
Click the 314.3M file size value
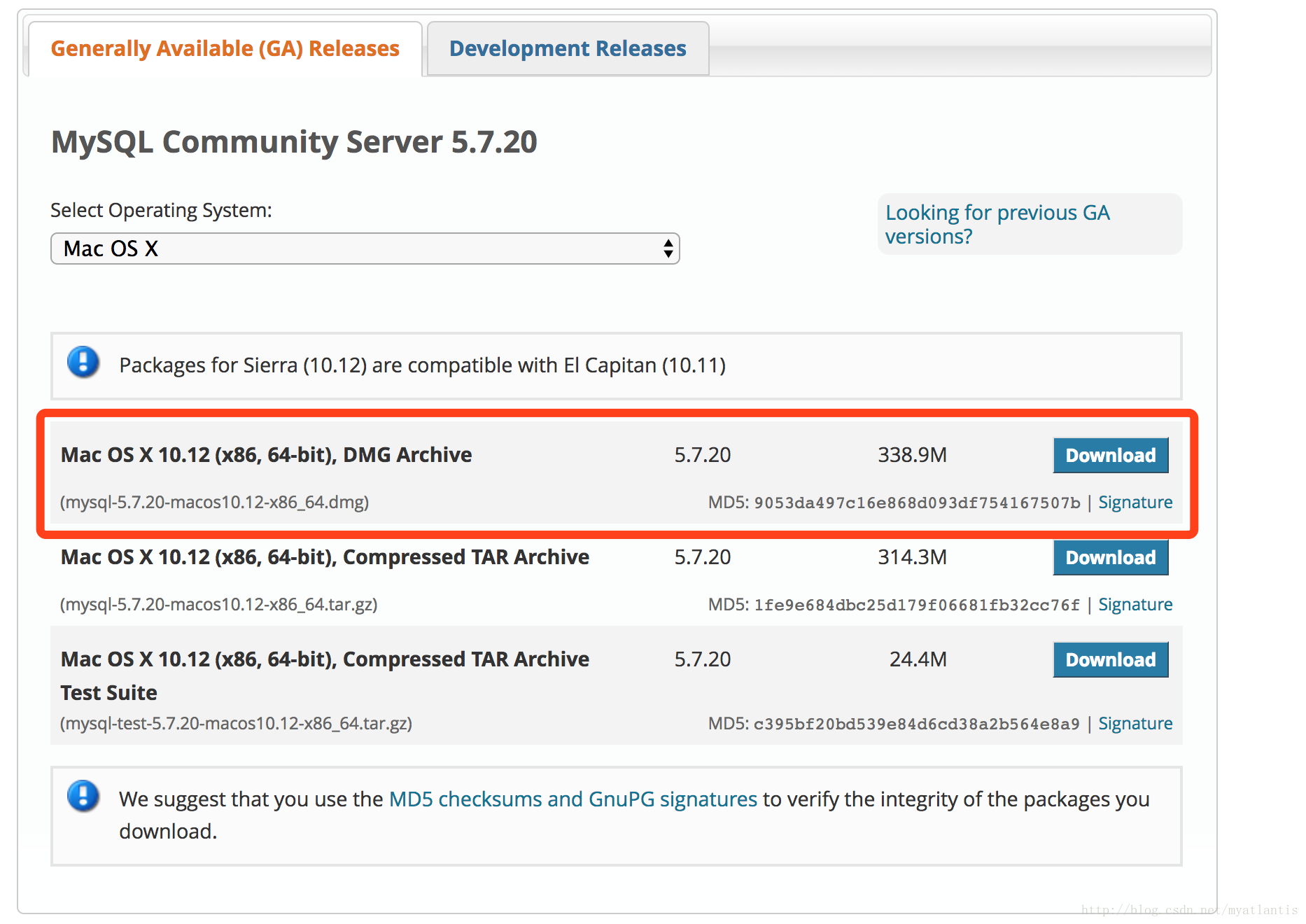912,557
